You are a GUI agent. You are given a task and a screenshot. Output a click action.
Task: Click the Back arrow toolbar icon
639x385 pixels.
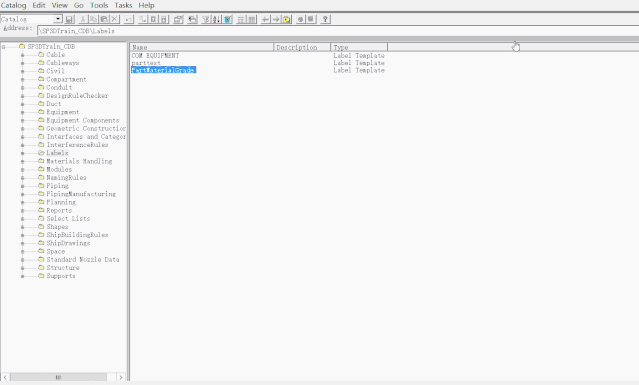click(x=265, y=19)
